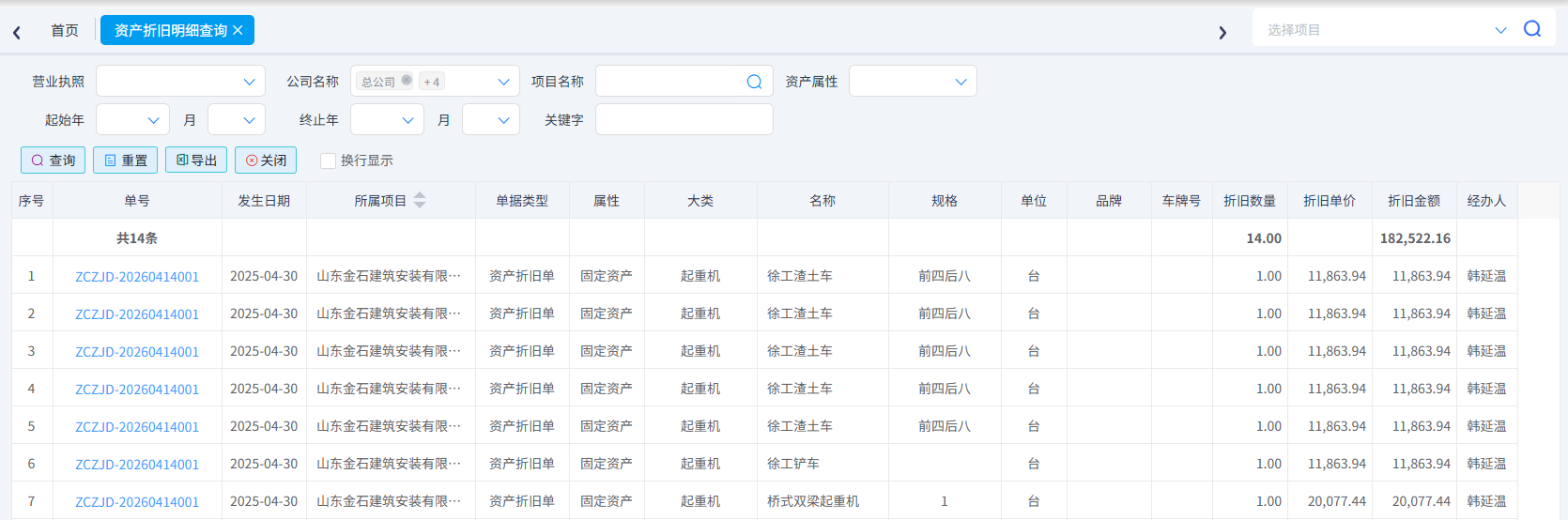Remove the 总公司 tag from 公司名称

(x=407, y=80)
